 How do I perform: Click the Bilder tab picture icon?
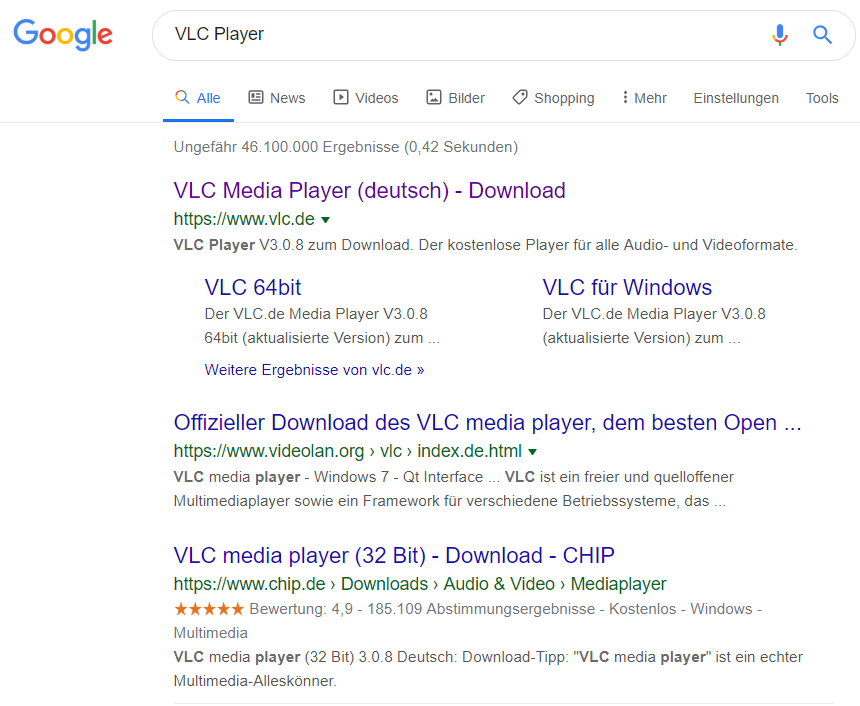434,98
